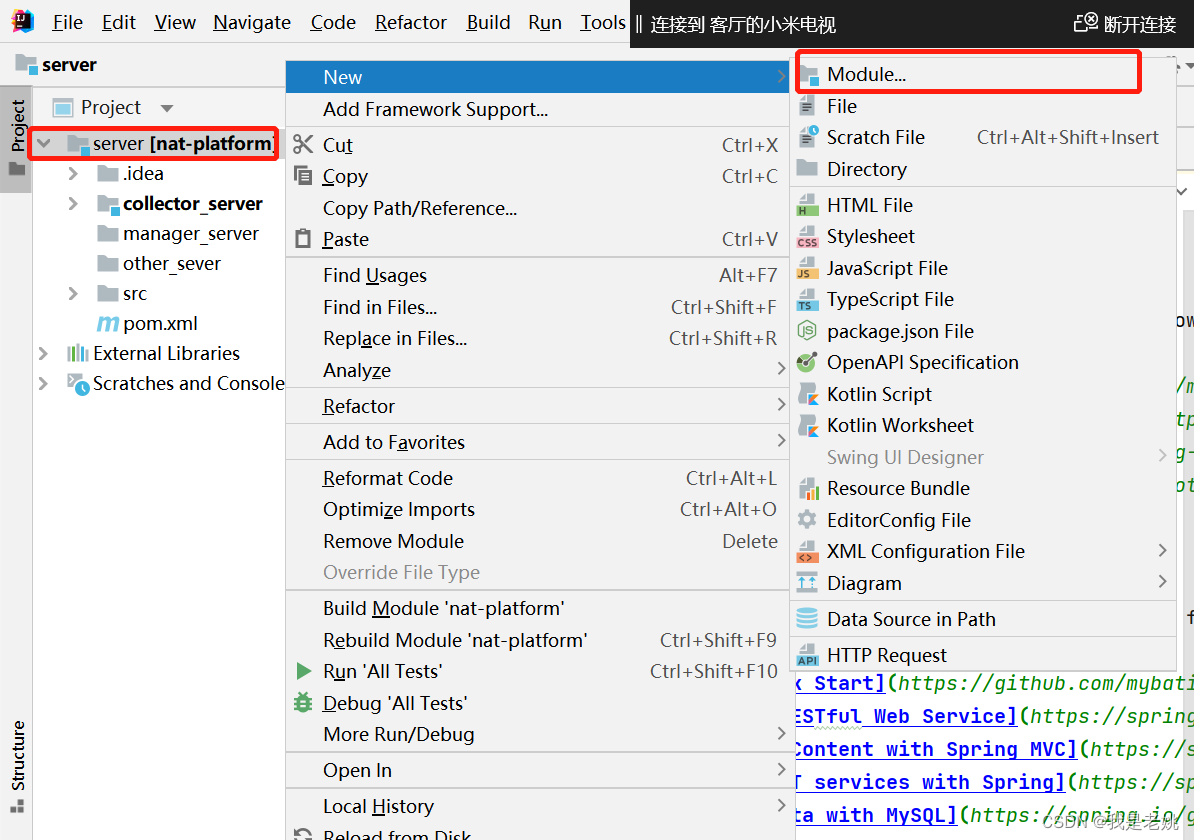Image resolution: width=1194 pixels, height=840 pixels.
Task: Open the Navigate menu
Action: point(251,22)
